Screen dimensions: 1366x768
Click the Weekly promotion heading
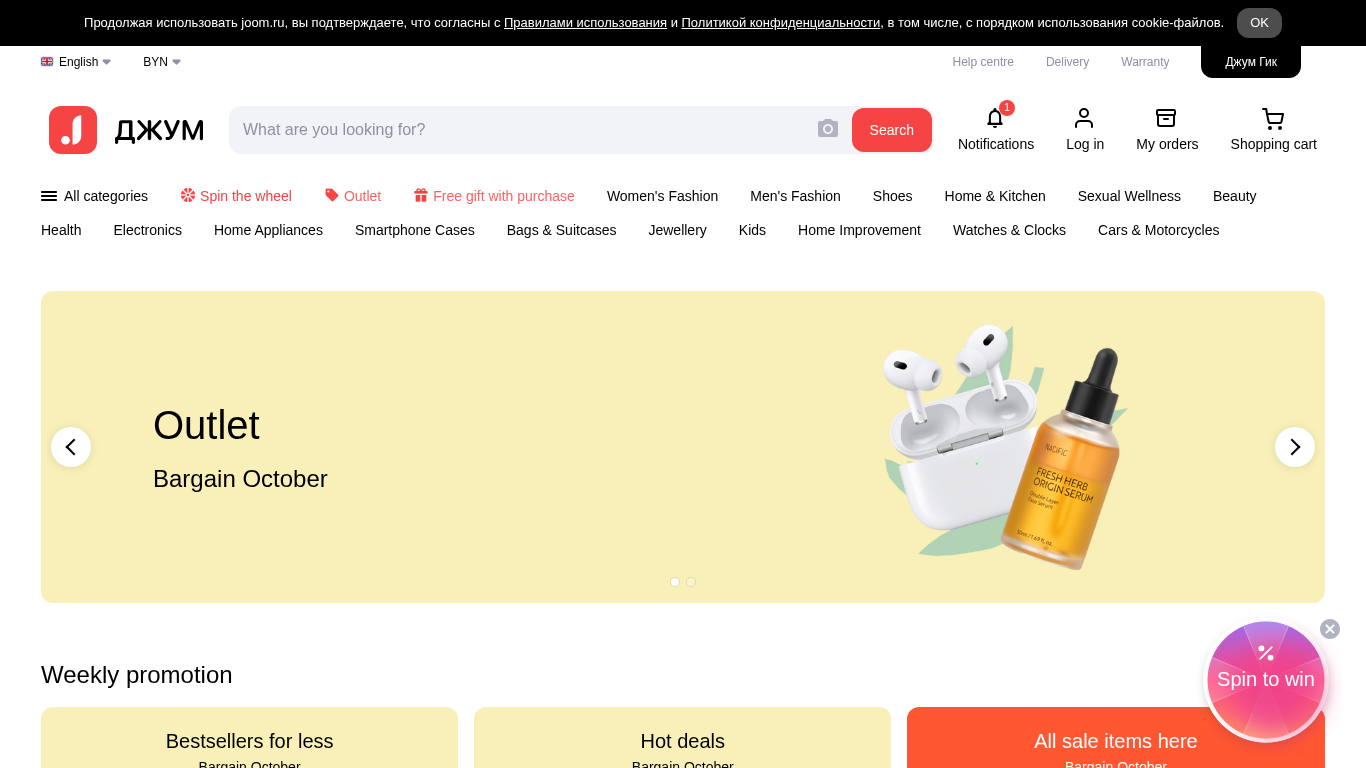136,675
